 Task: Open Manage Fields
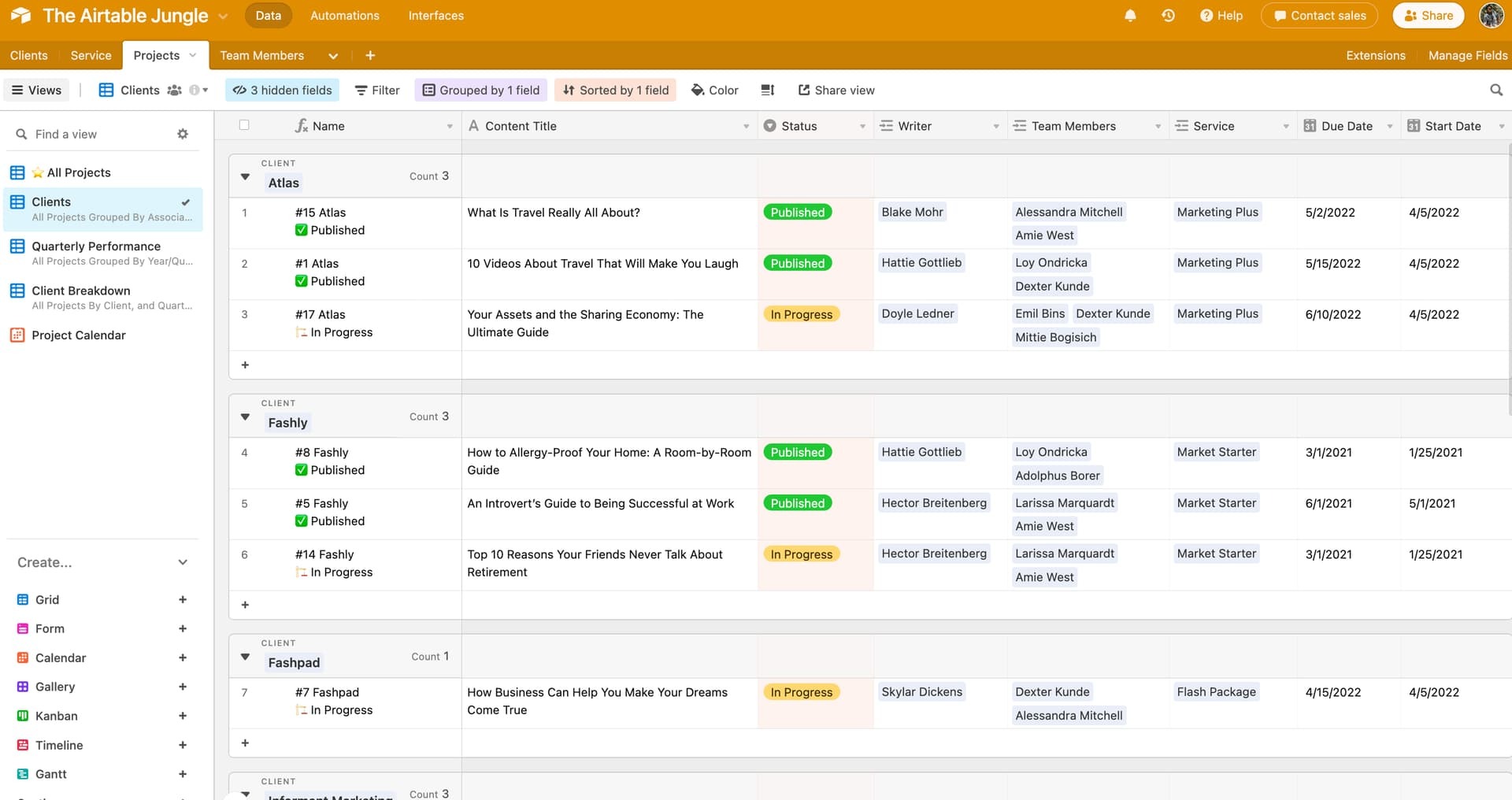point(1467,55)
